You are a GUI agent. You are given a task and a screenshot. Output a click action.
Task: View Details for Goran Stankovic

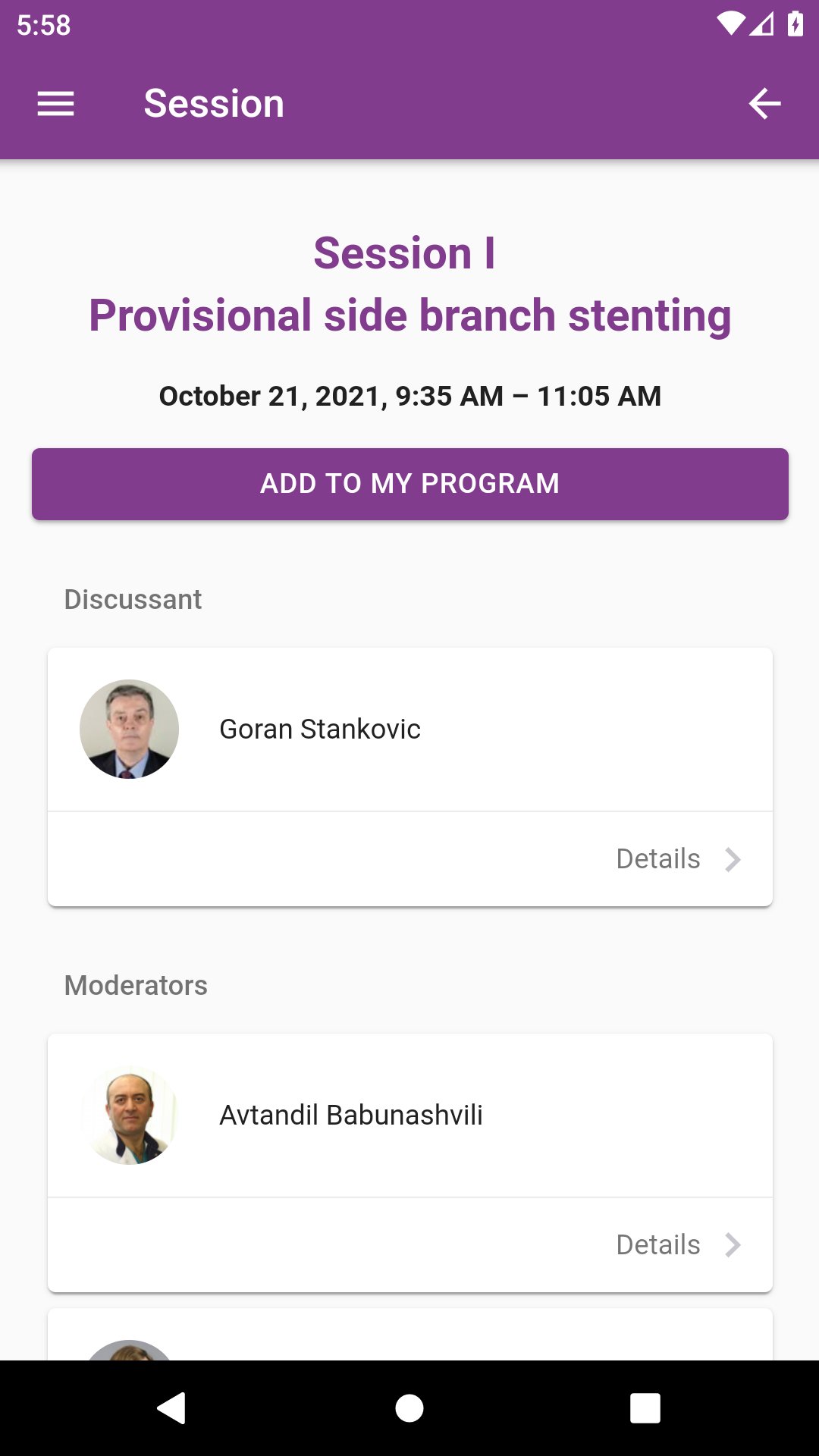658,858
